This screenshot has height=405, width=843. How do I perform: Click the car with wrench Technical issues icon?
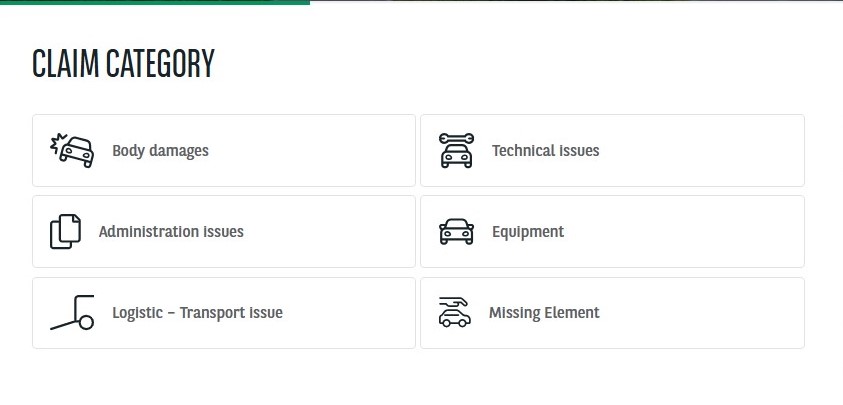tap(456, 150)
